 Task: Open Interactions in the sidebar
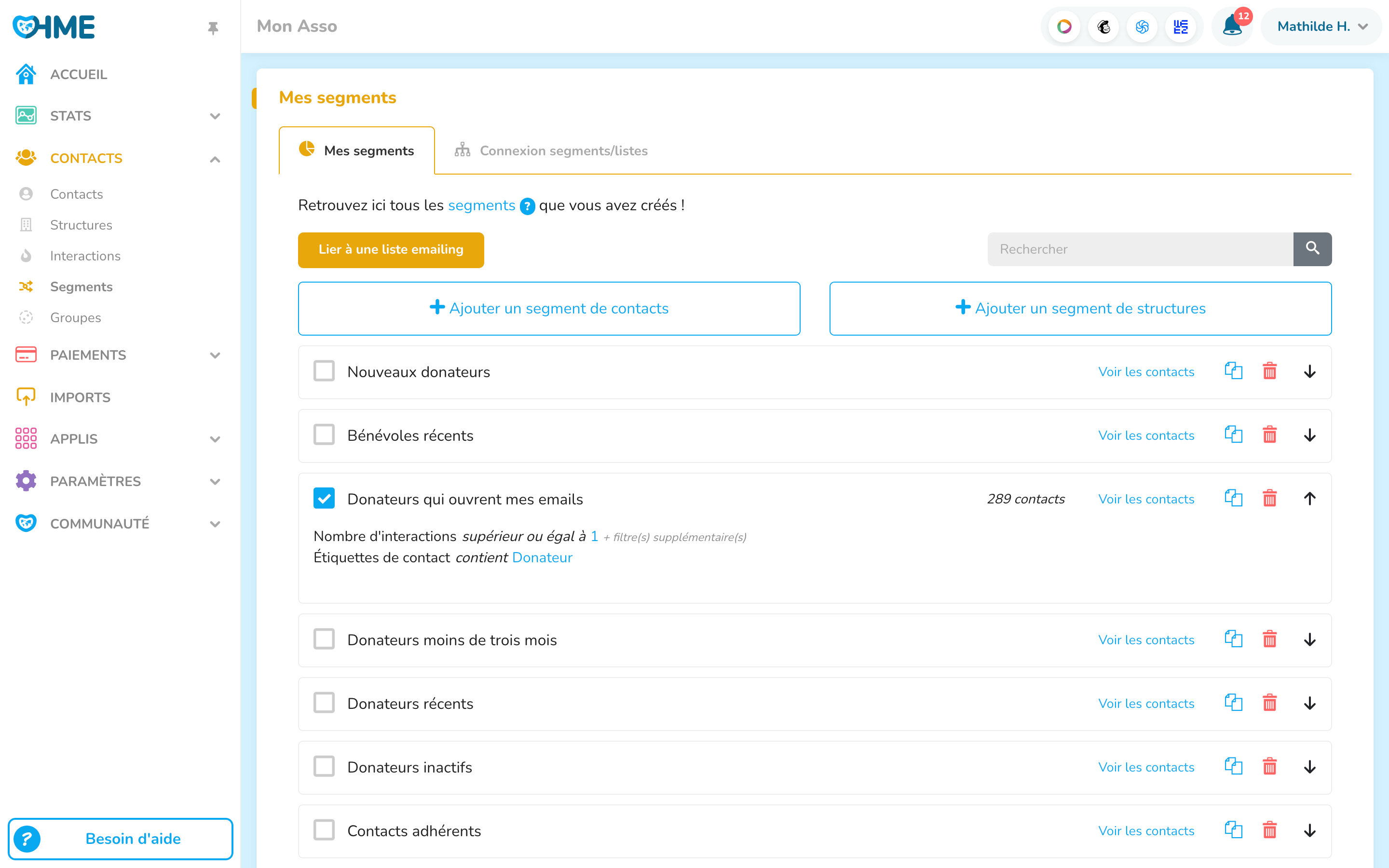(85, 256)
